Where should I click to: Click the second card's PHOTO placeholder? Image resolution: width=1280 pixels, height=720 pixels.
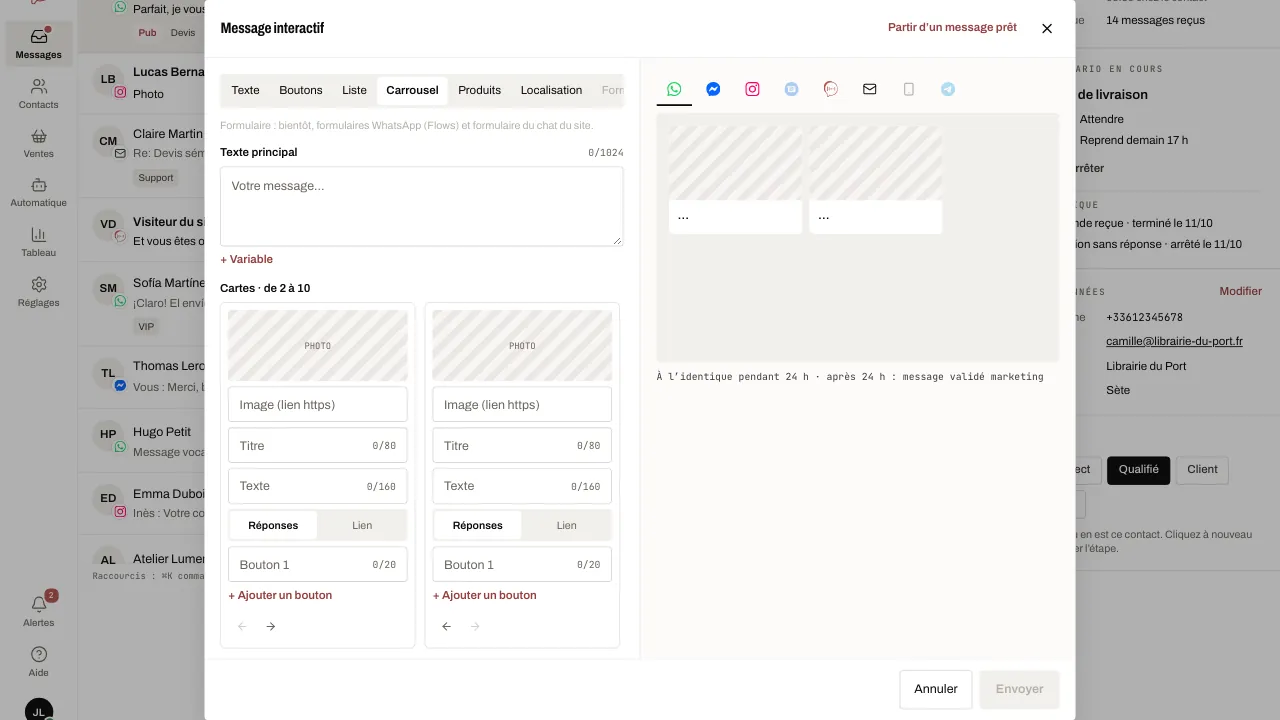522,345
